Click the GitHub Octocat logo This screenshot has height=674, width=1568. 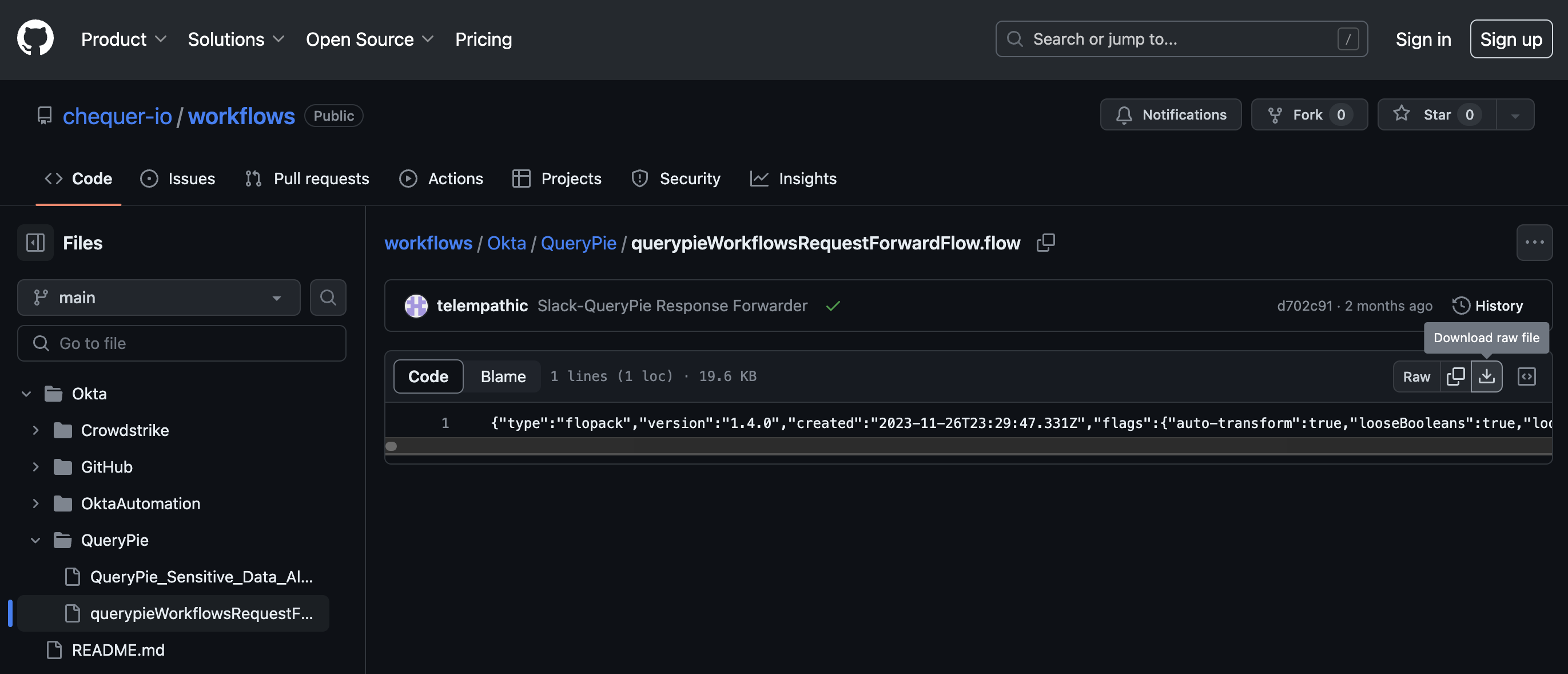[x=35, y=38]
